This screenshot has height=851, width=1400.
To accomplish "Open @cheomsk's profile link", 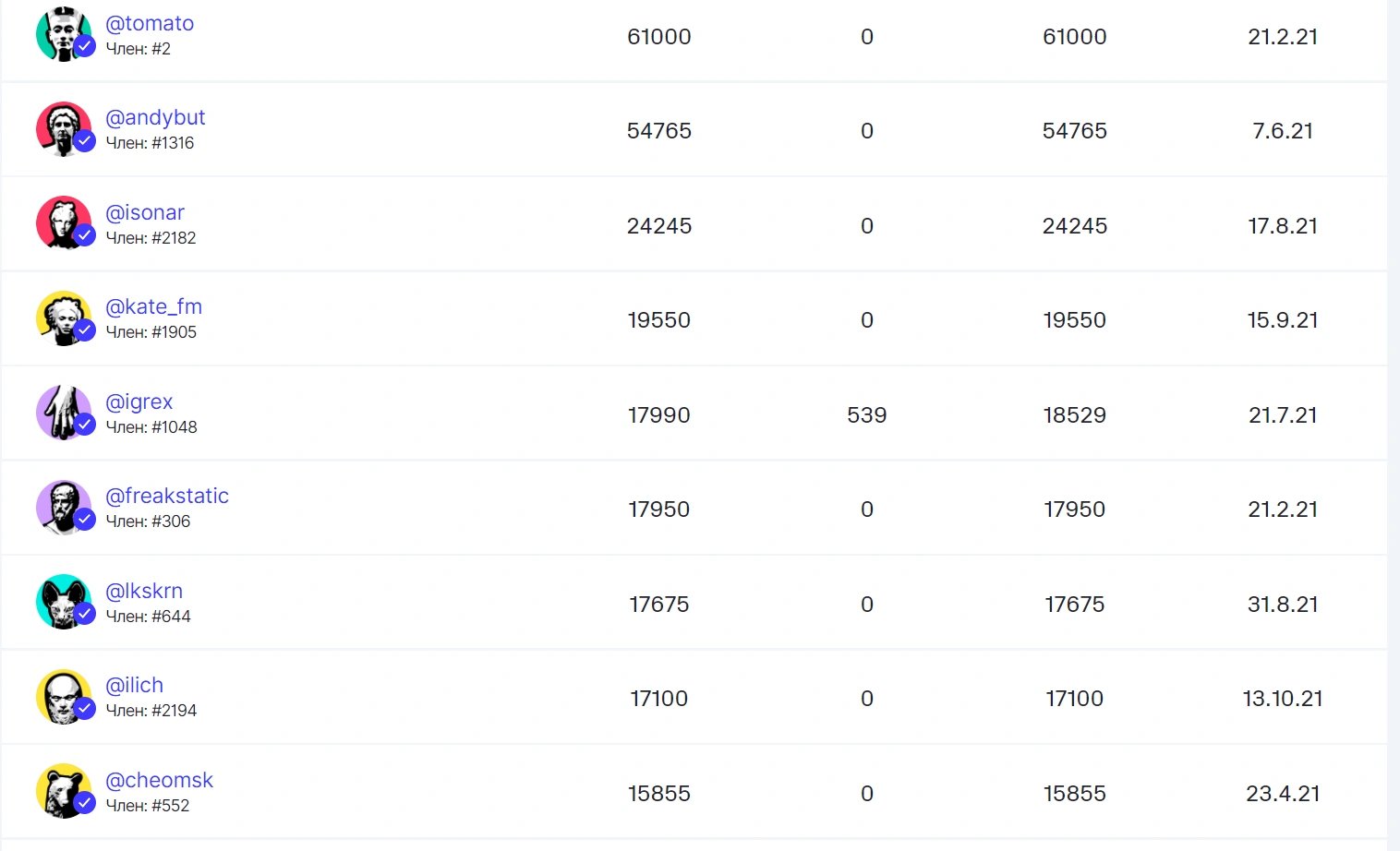I will [159, 780].
